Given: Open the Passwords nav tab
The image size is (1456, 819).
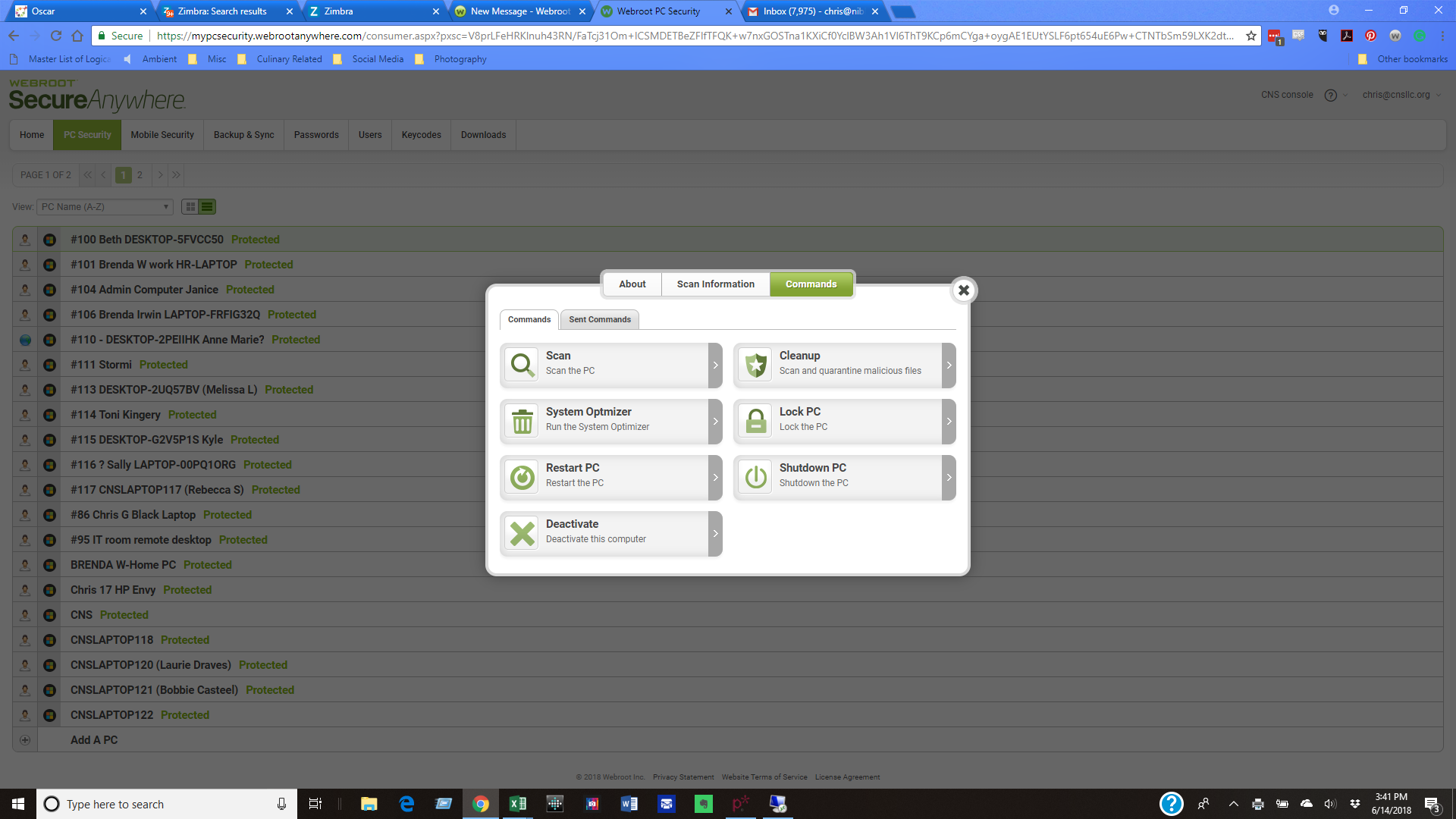Looking at the screenshot, I should [x=316, y=135].
